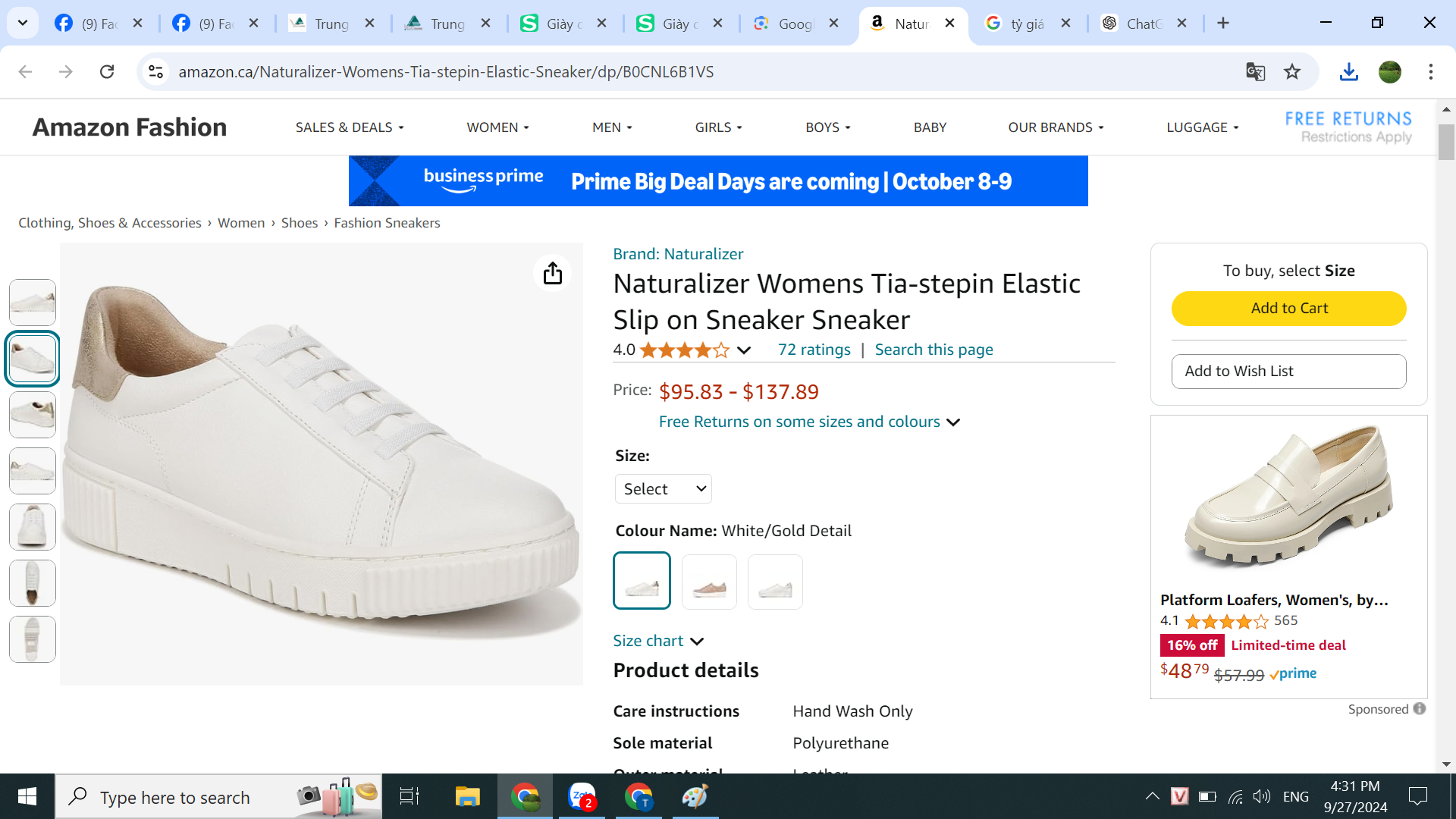
Task: Open the WOMEN menu in Amazon Fashion
Action: pos(497,127)
